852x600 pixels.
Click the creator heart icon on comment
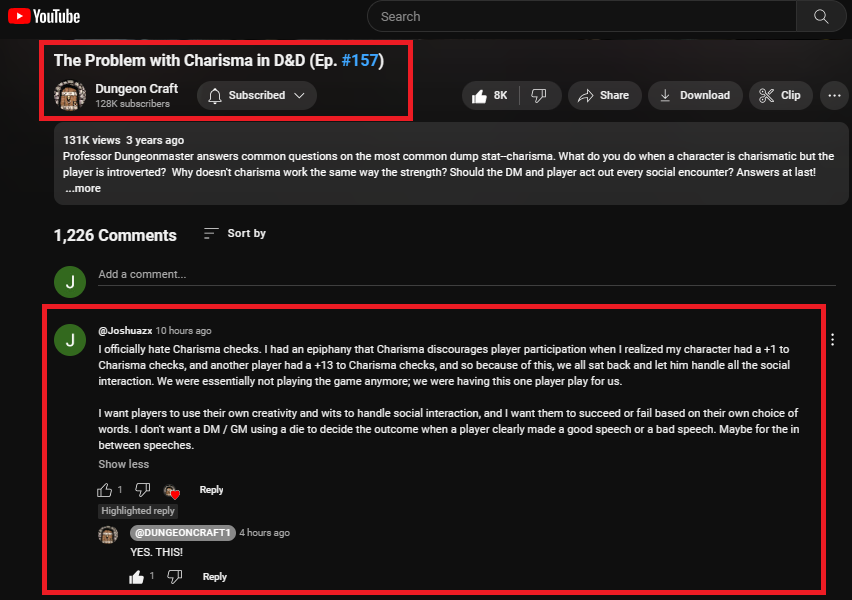coord(172,491)
